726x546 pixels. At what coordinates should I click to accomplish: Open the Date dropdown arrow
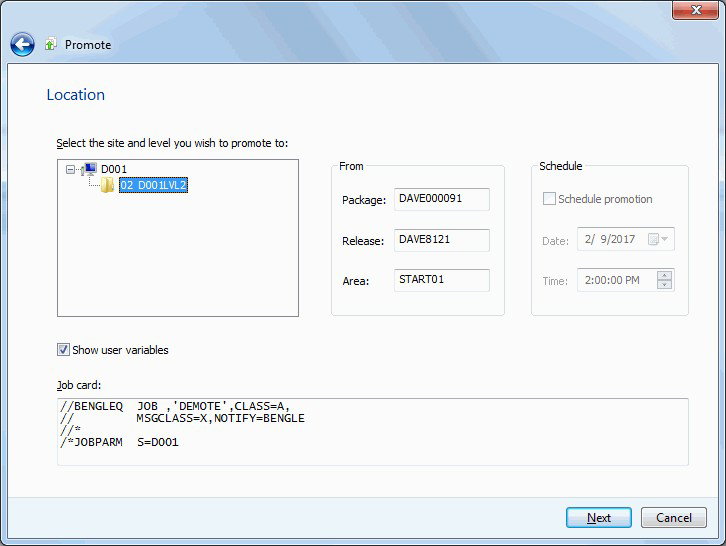[x=665, y=239]
